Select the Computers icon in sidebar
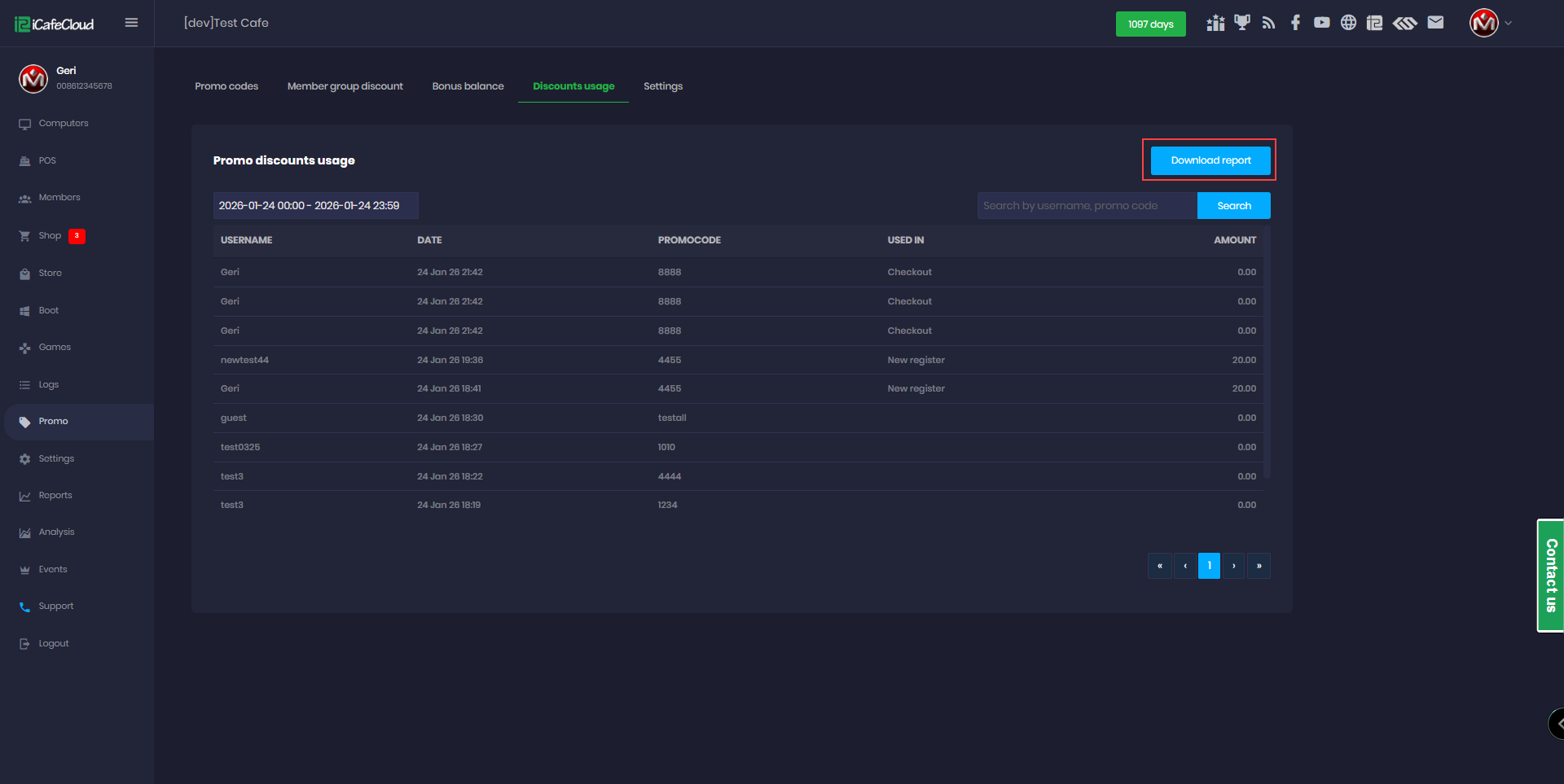The image size is (1564, 784). click(24, 123)
